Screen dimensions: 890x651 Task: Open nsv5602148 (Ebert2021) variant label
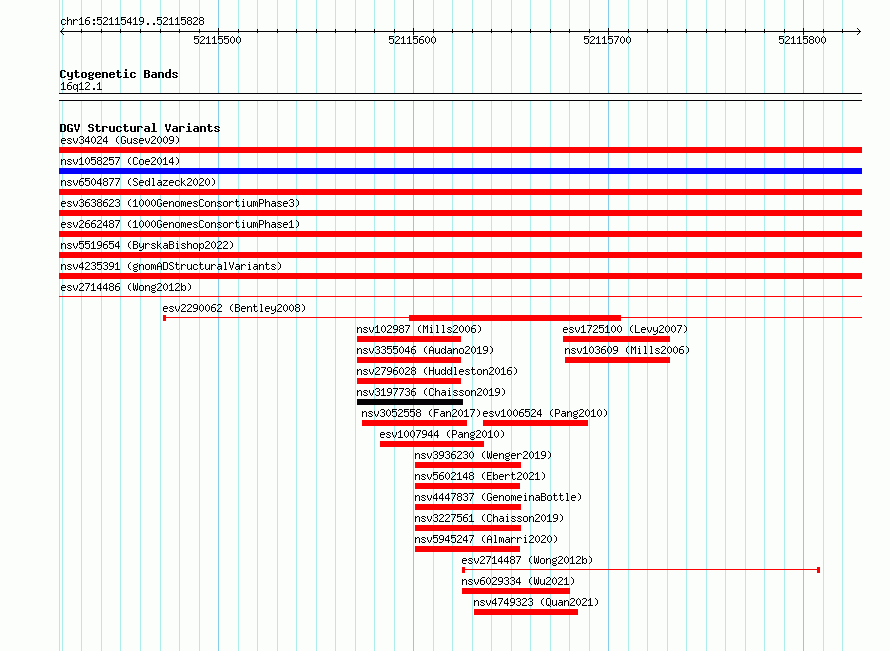point(480,476)
